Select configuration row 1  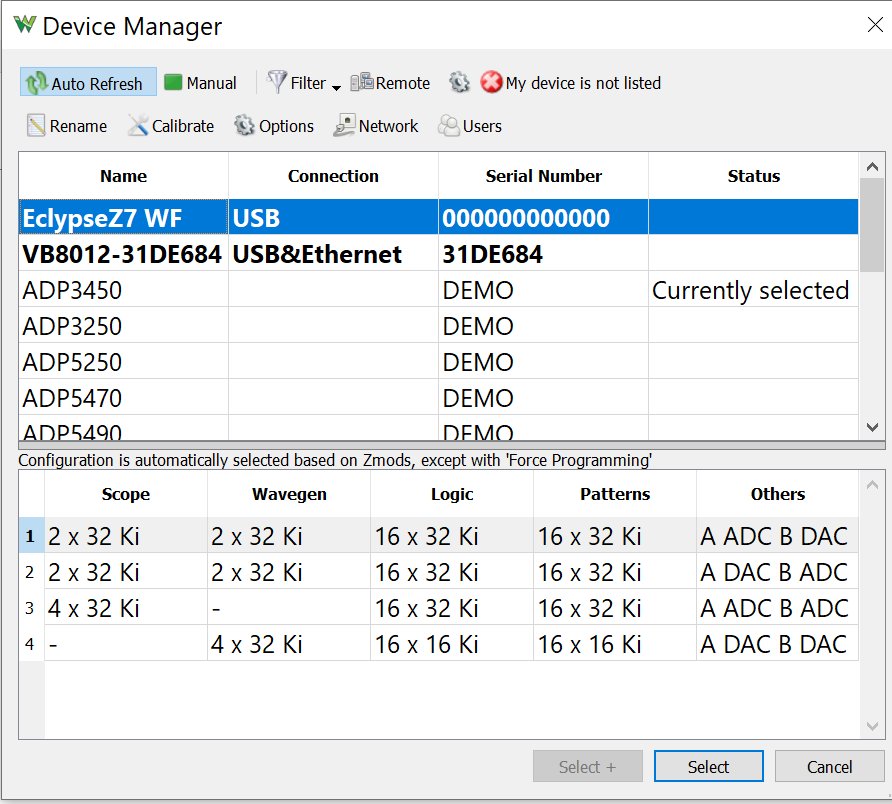(x=439, y=535)
